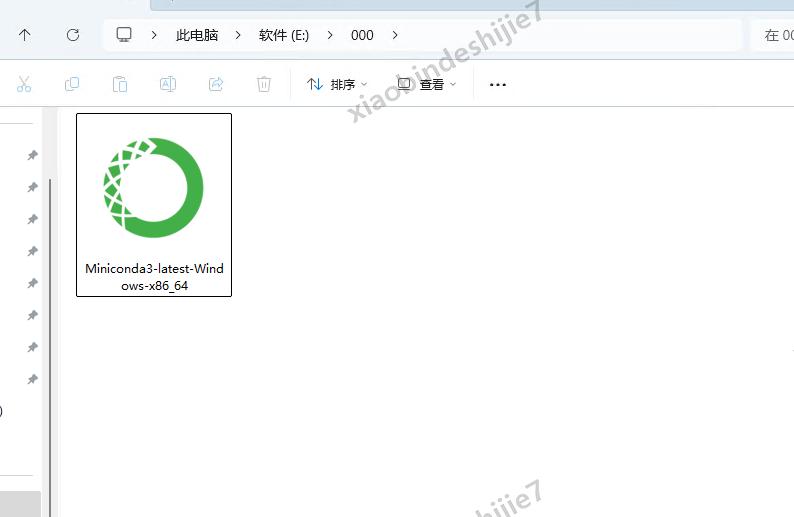Screen dimensions: 794x517
Task: Expand chevron after computer icon
Action: pos(154,35)
